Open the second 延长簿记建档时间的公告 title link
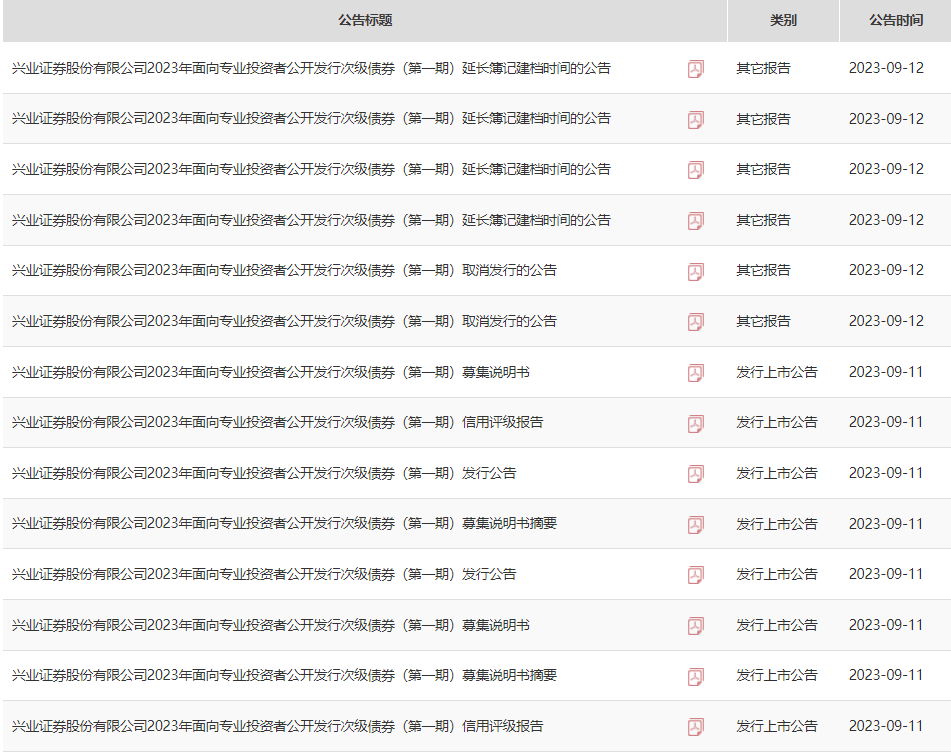 point(311,118)
